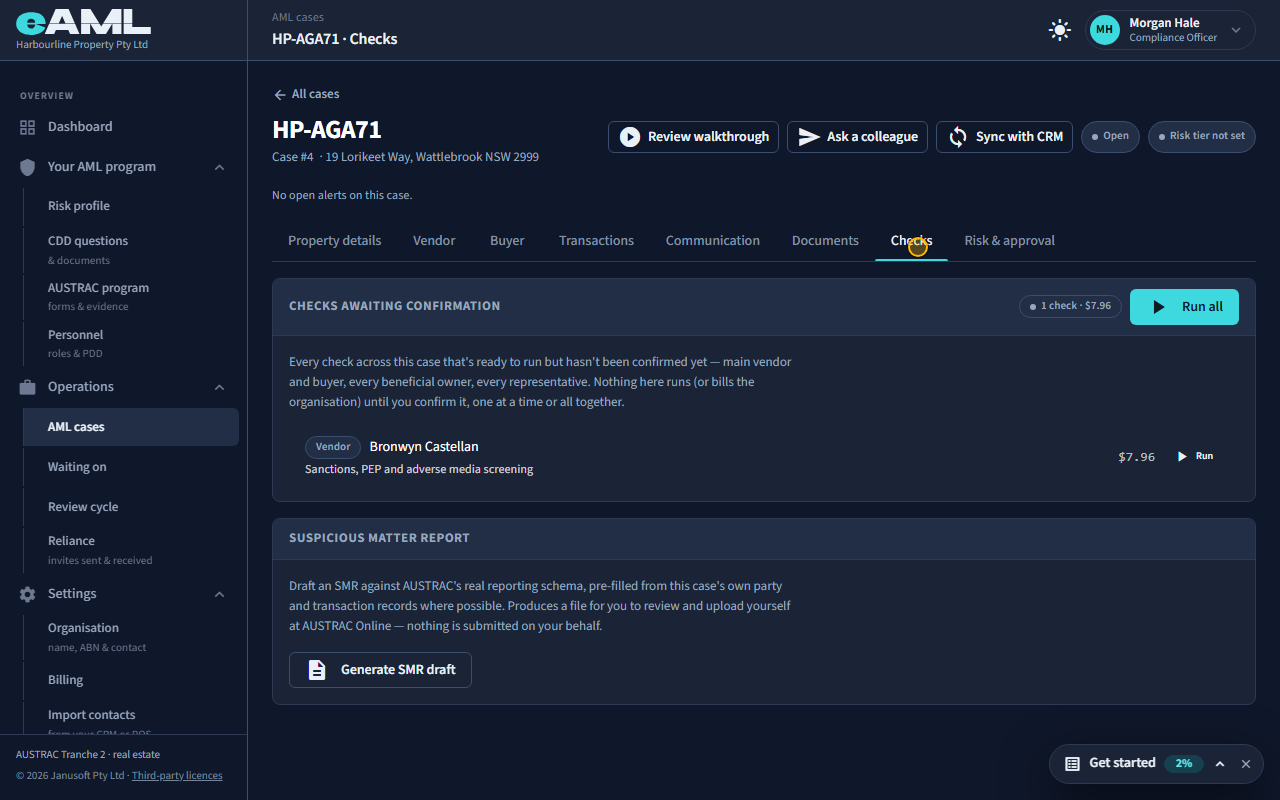This screenshot has height=800, width=1280.
Task: Run all checks awaiting confirmation
Action: 1184,307
